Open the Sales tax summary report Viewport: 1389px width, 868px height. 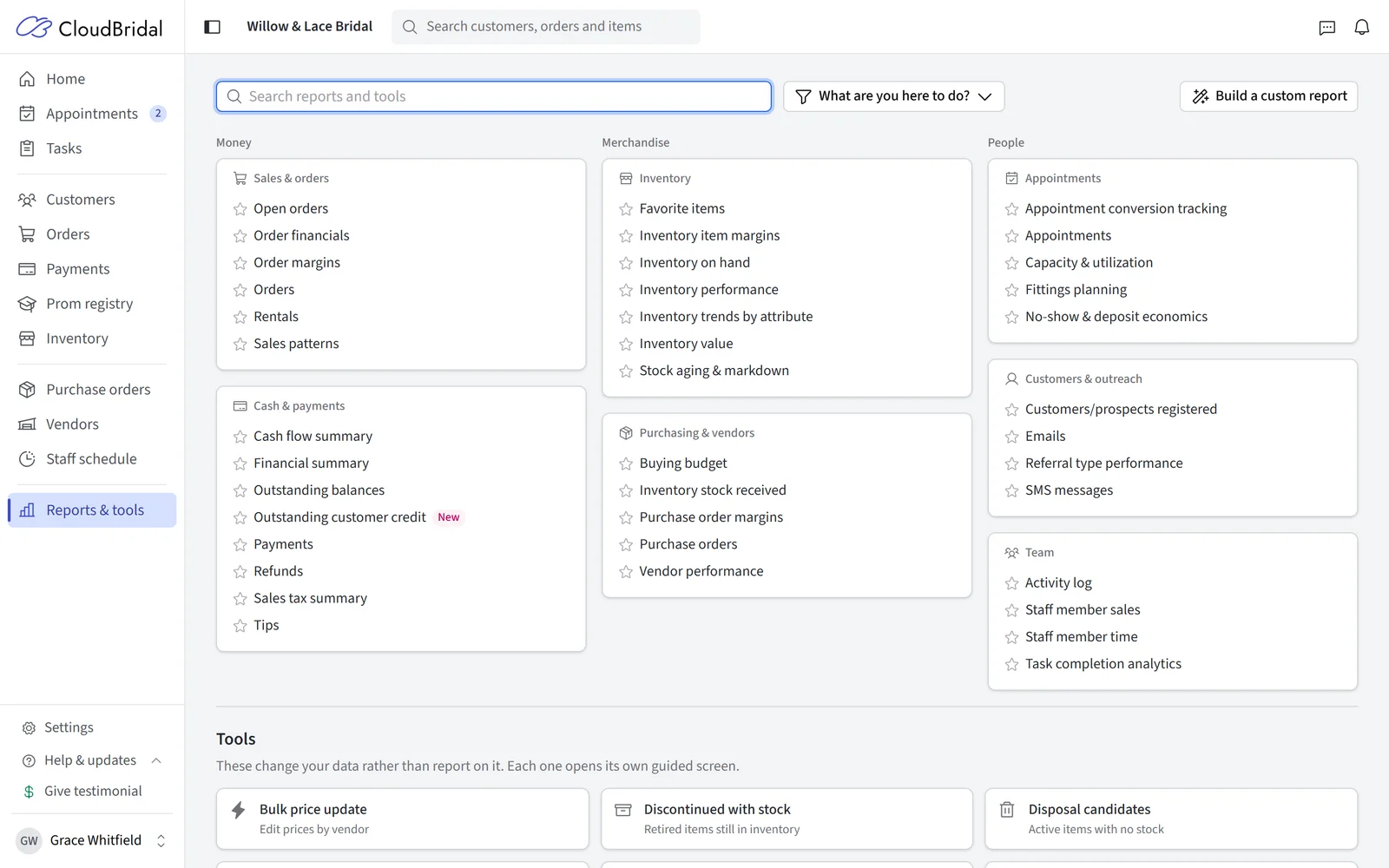pyautogui.click(x=310, y=598)
